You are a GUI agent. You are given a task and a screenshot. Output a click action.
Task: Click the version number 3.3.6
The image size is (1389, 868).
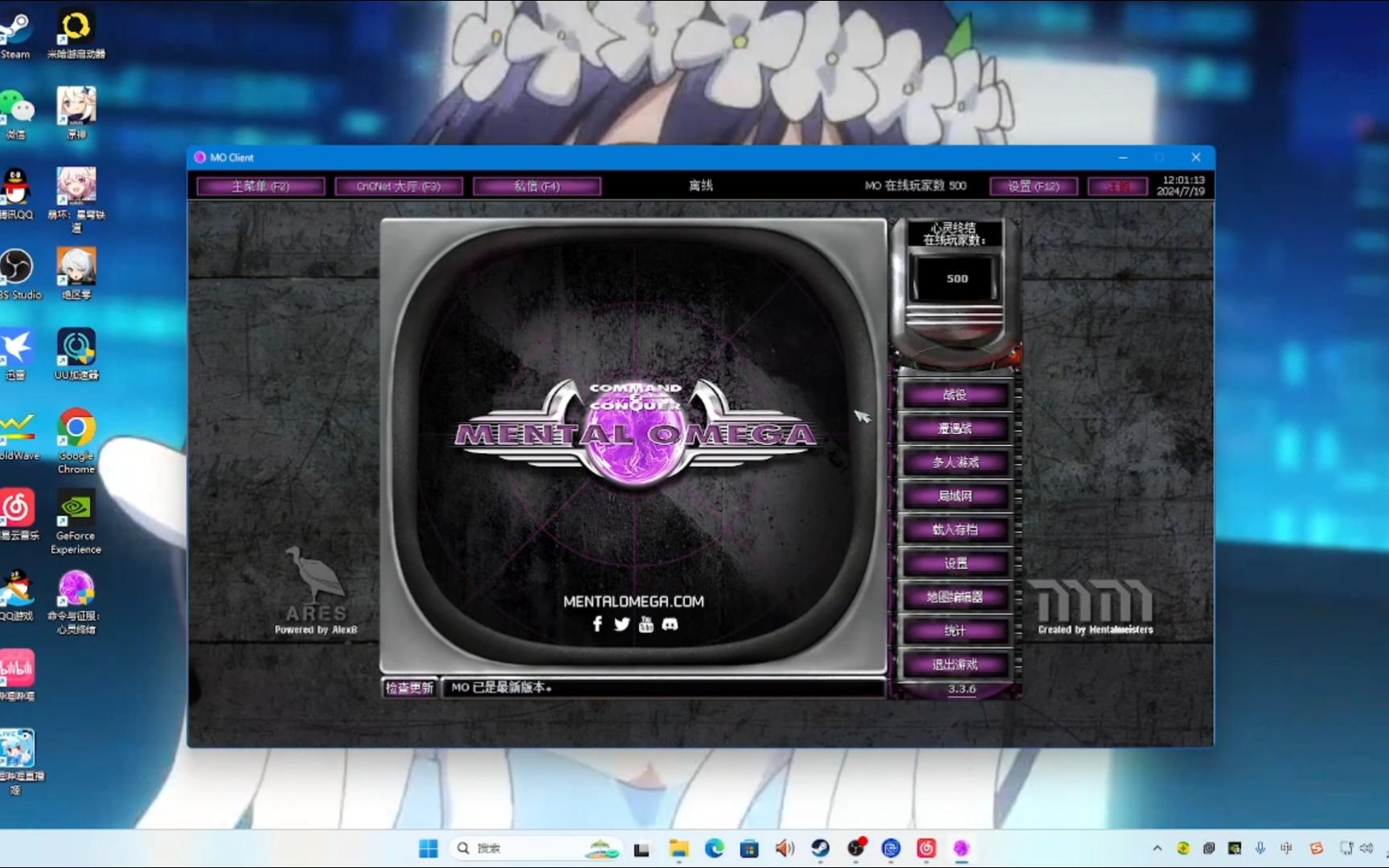(x=961, y=689)
